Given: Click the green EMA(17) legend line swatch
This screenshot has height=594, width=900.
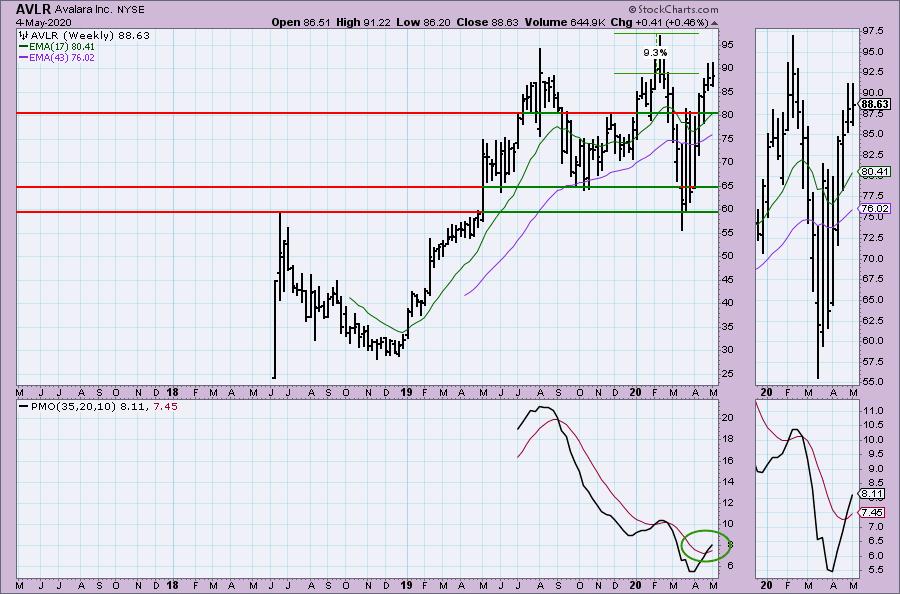Looking at the screenshot, I should 24,46.
